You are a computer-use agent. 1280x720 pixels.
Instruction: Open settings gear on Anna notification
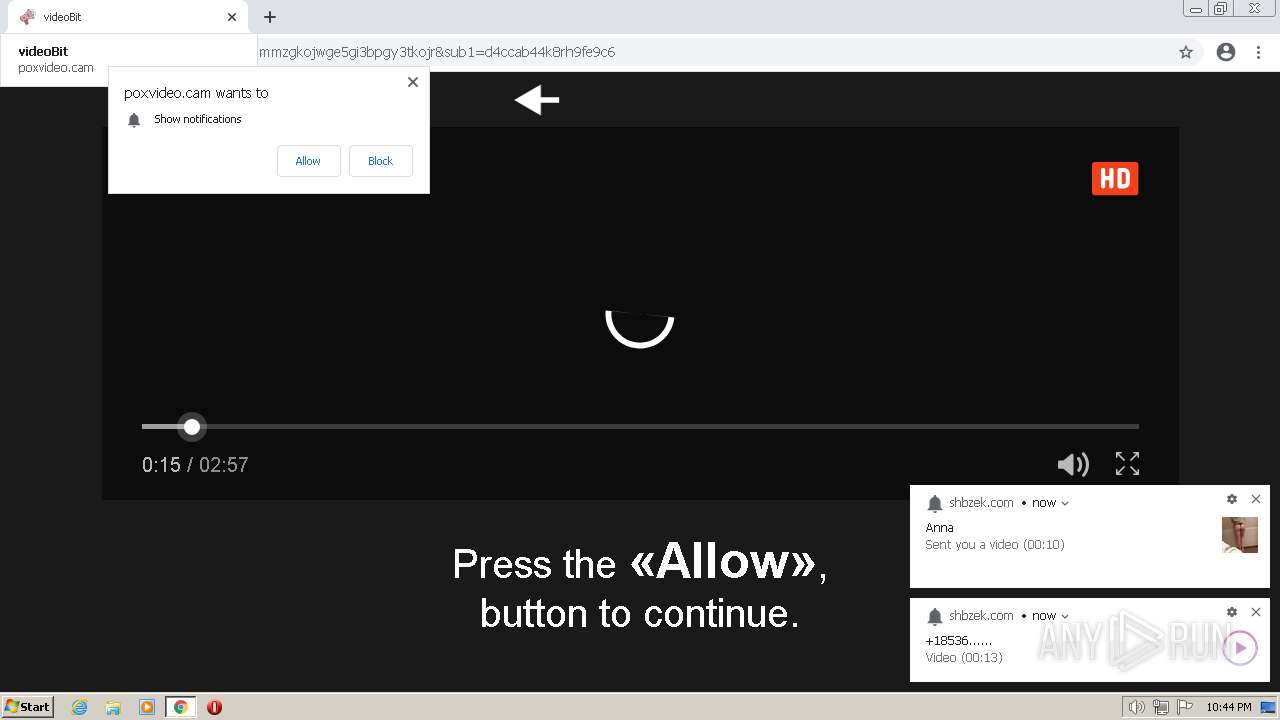[1232, 499]
